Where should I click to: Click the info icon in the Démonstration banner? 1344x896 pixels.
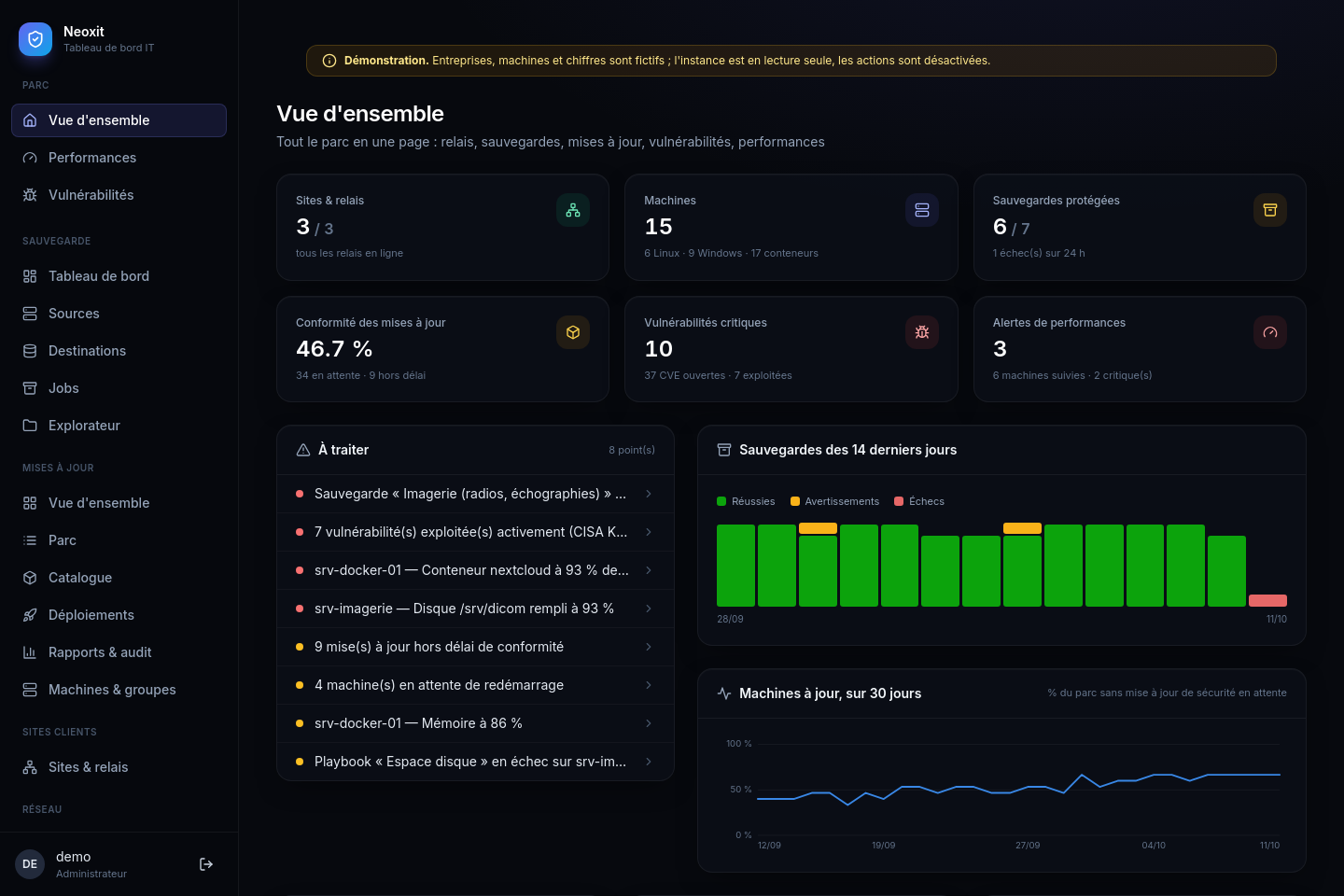(x=329, y=61)
